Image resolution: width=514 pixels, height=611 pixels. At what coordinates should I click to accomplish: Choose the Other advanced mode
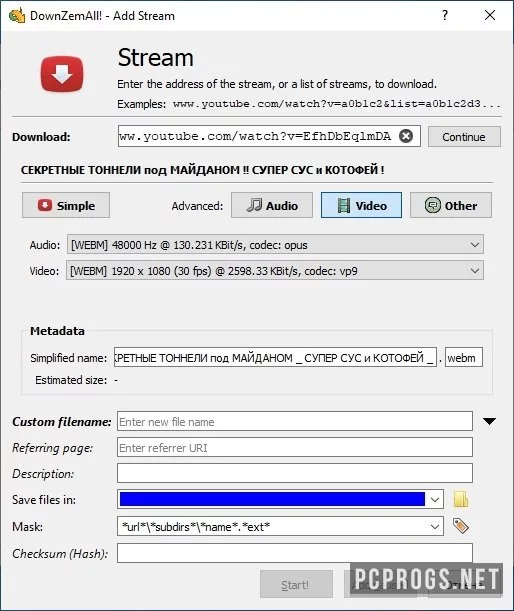click(x=451, y=205)
